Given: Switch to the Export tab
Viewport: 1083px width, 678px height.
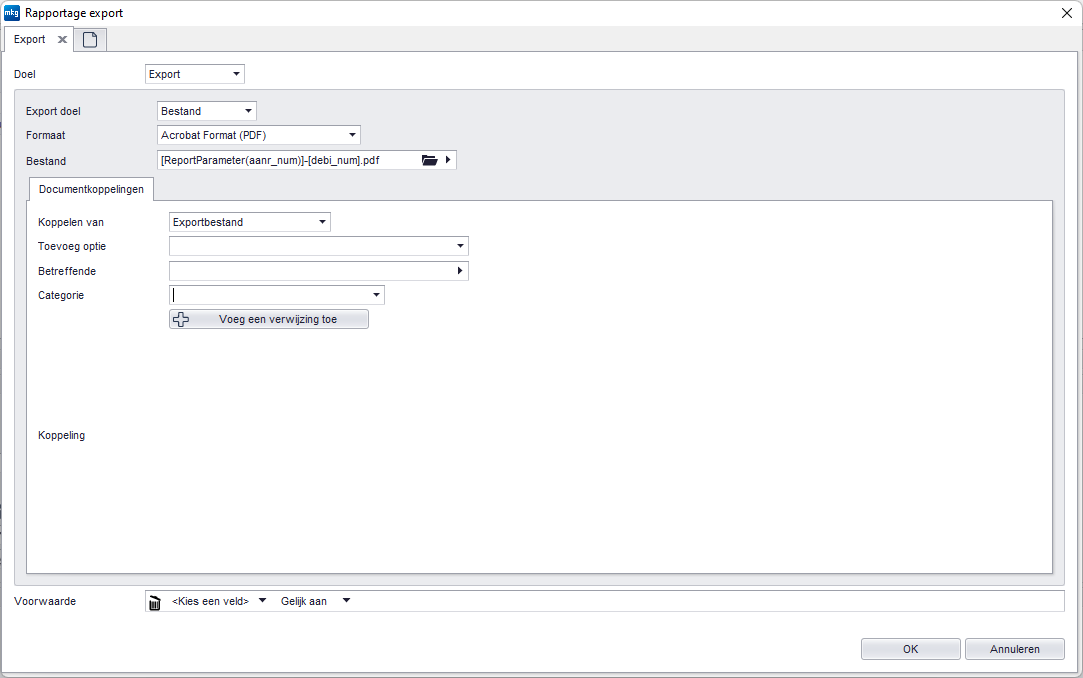Looking at the screenshot, I should [30, 40].
